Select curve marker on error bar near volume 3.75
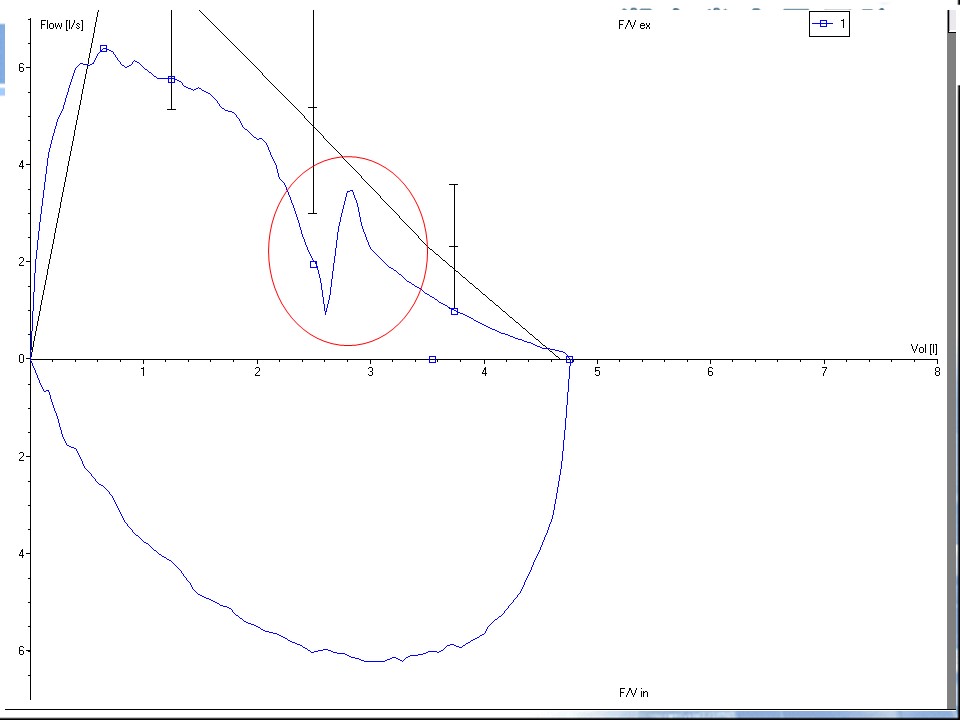Image resolution: width=960 pixels, height=720 pixels. coord(454,311)
